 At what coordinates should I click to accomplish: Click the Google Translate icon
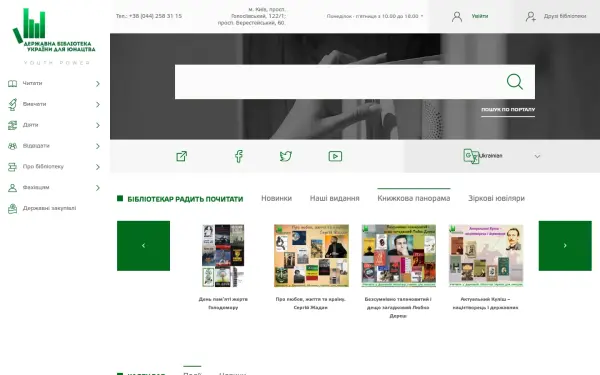point(471,156)
